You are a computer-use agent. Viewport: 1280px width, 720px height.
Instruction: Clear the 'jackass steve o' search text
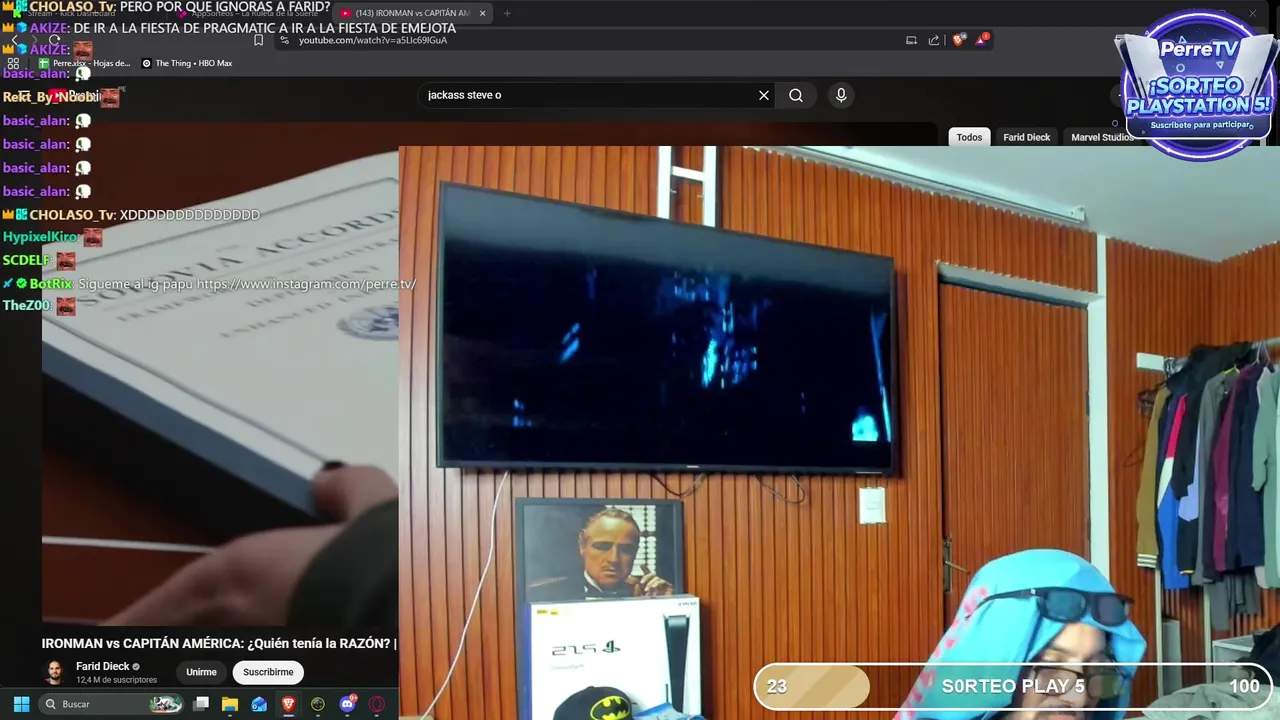pyautogui.click(x=764, y=95)
